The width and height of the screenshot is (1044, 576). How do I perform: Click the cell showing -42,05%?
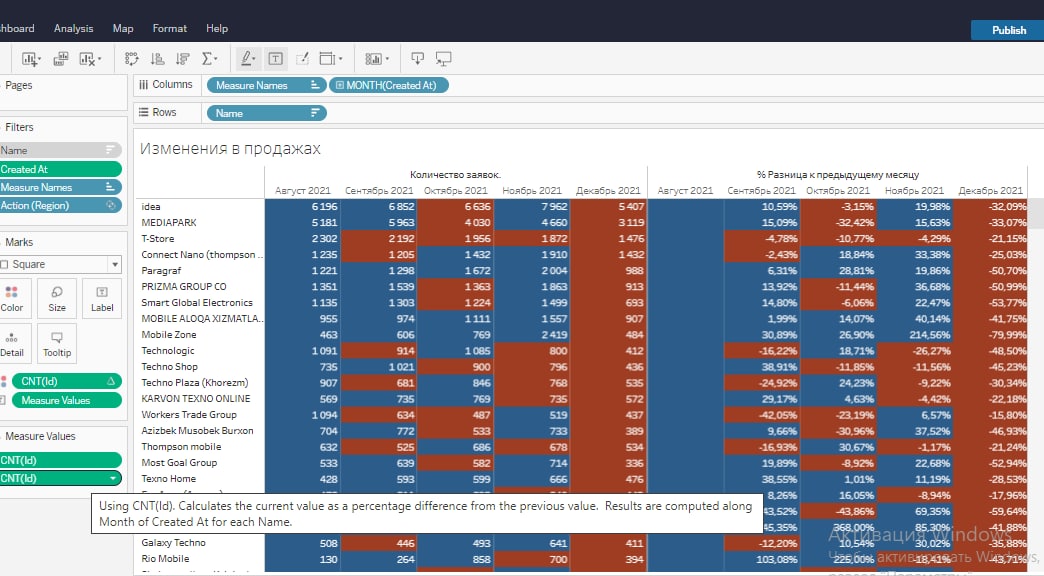[x=762, y=415]
